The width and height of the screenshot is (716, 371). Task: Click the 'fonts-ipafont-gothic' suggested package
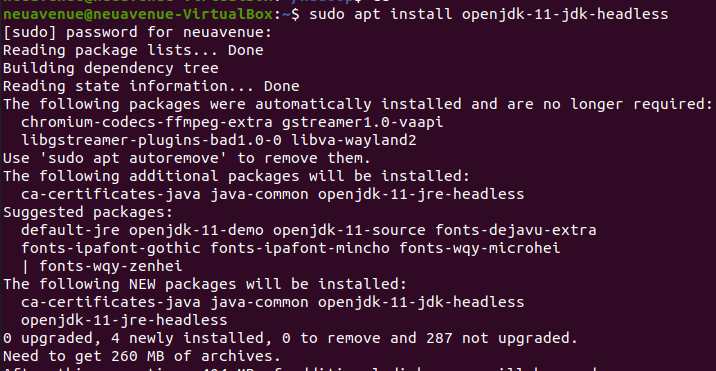tap(111, 249)
